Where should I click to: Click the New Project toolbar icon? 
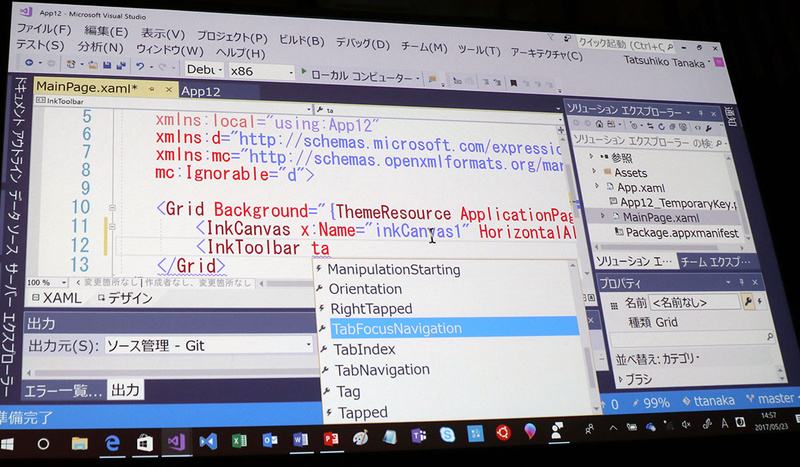click(x=71, y=64)
